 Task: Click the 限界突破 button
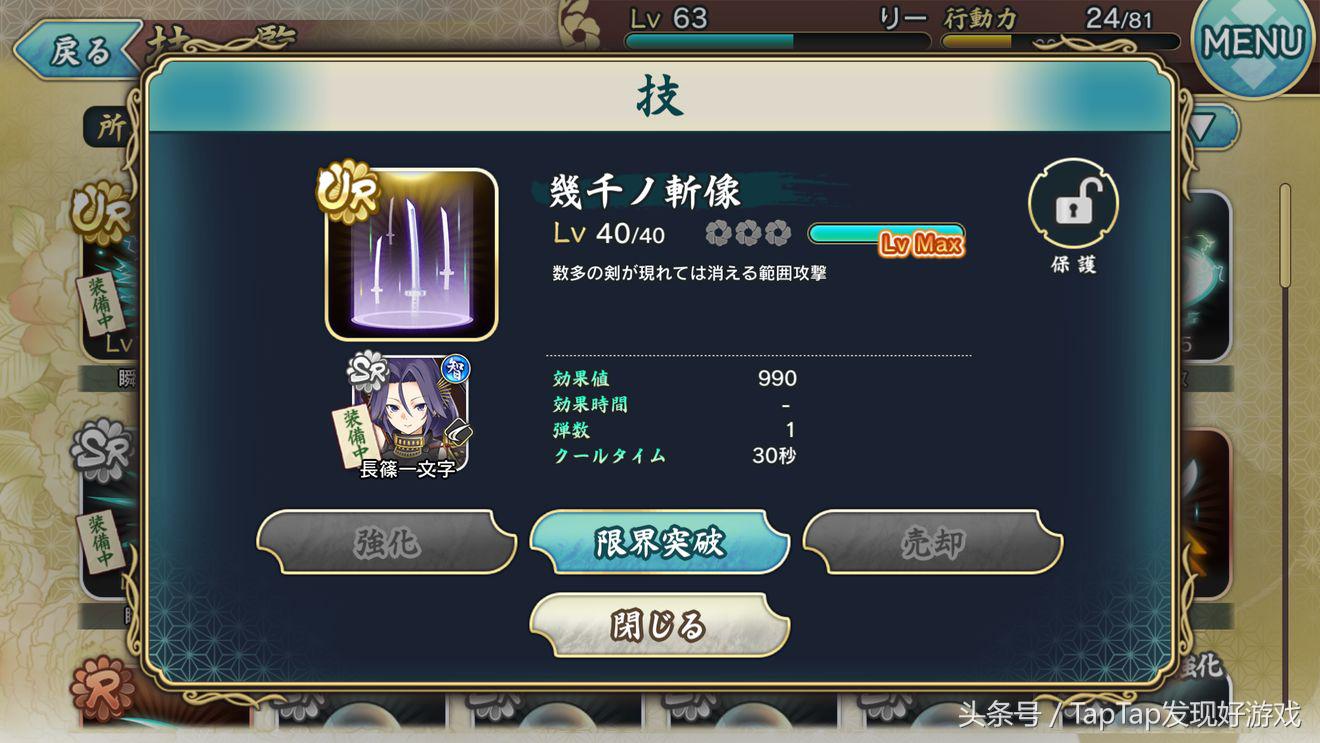(660, 543)
